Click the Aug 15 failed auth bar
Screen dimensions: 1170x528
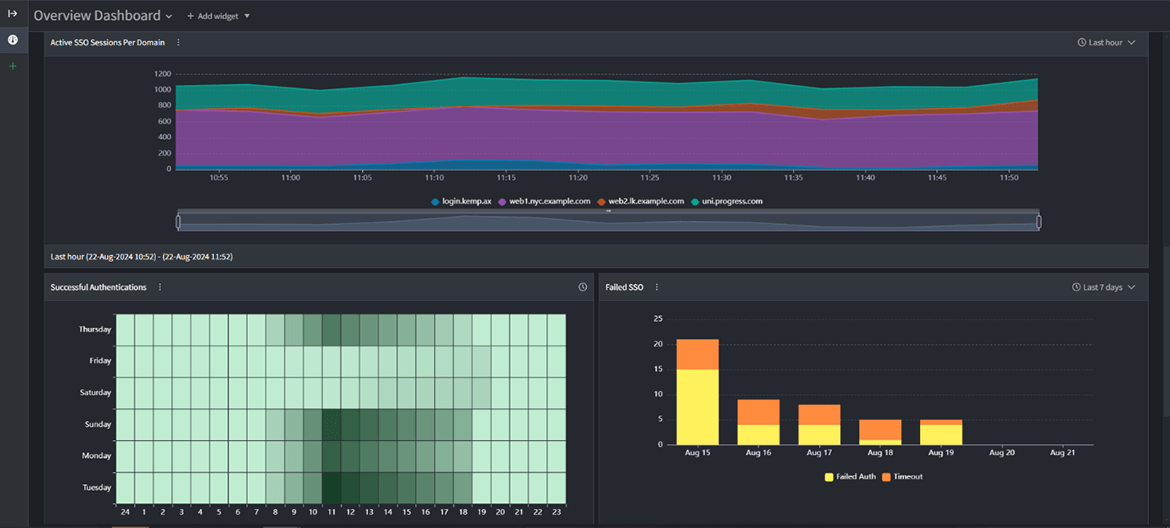click(x=697, y=407)
